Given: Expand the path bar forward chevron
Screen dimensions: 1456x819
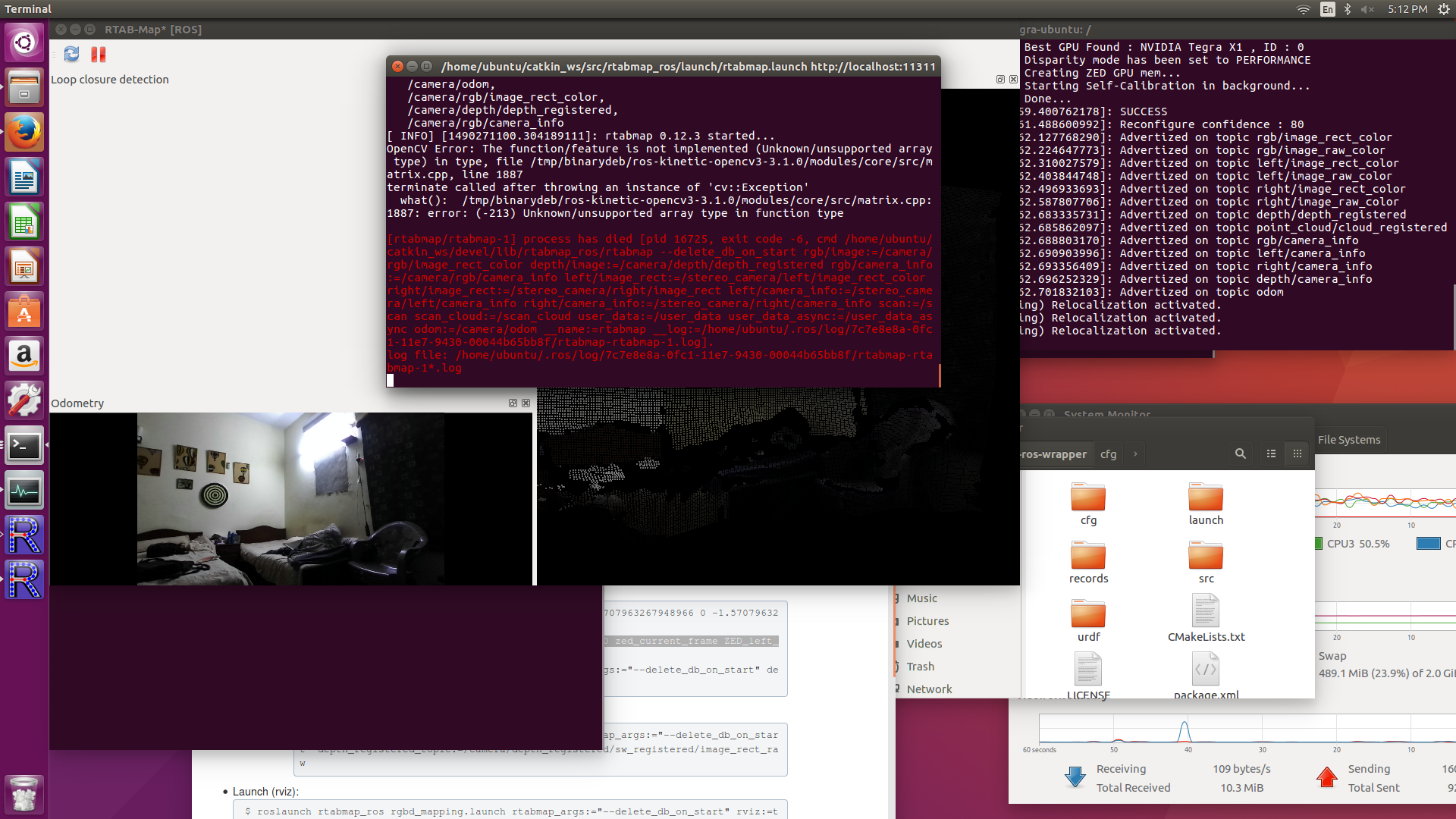Looking at the screenshot, I should pos(1135,453).
